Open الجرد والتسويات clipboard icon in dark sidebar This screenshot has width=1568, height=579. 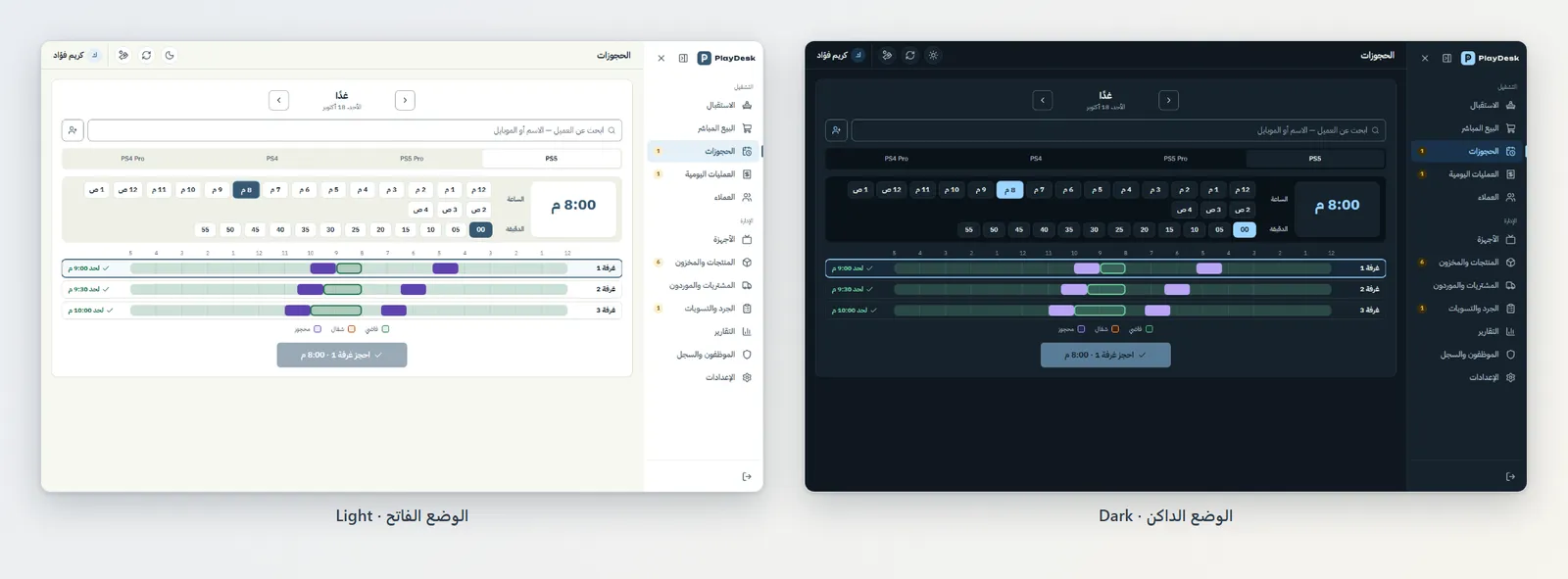pos(1510,309)
